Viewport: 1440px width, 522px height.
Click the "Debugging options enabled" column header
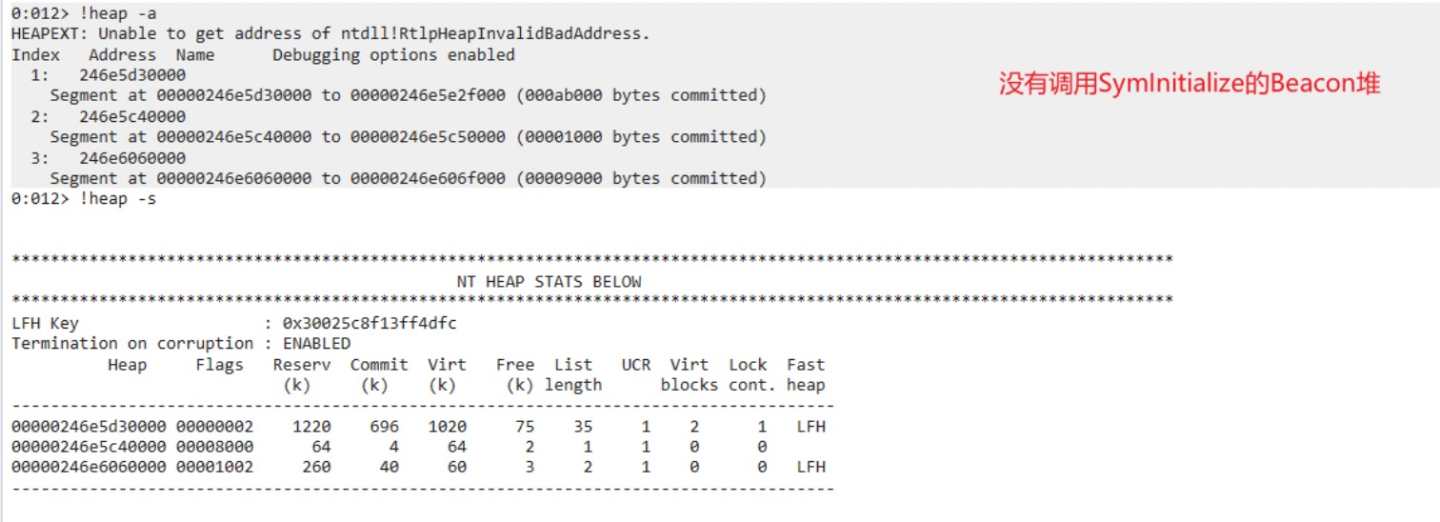[393, 55]
